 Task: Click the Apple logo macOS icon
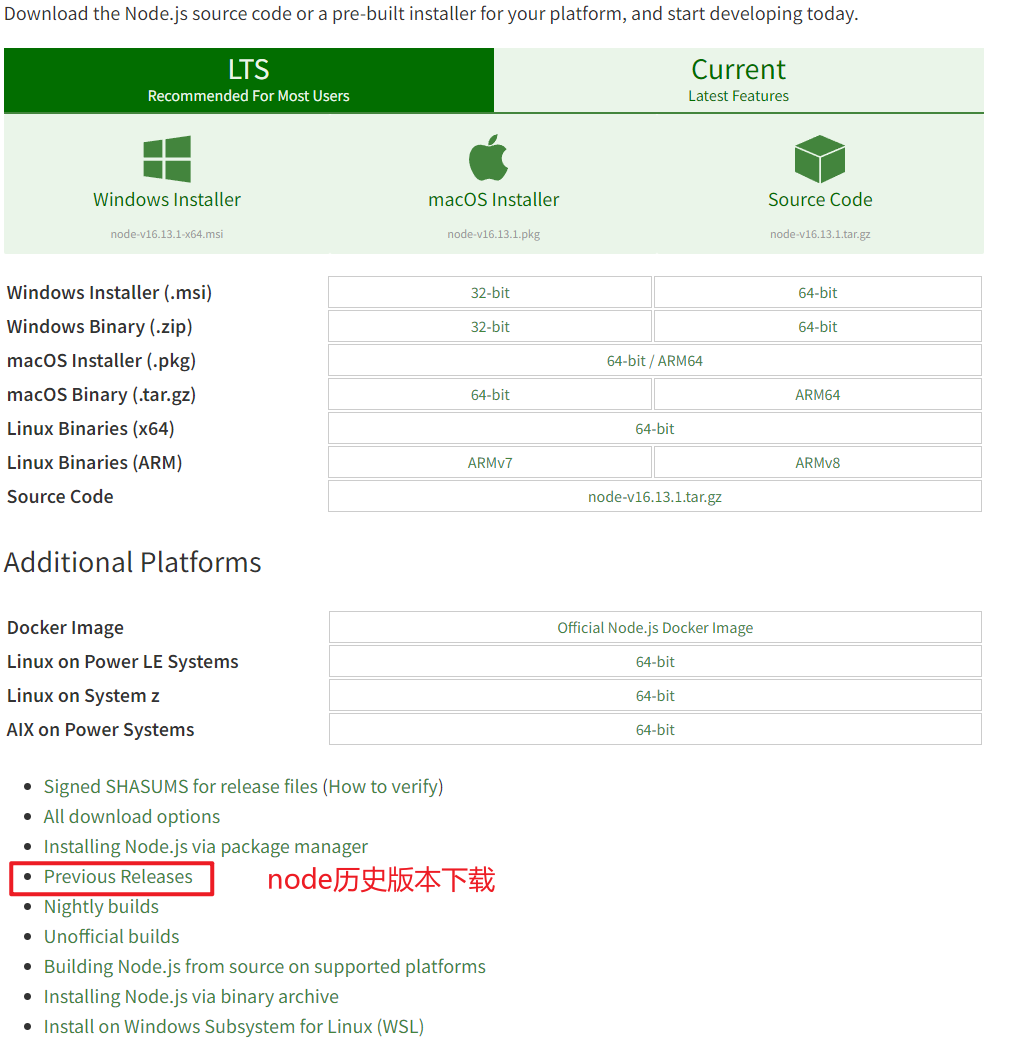point(488,158)
